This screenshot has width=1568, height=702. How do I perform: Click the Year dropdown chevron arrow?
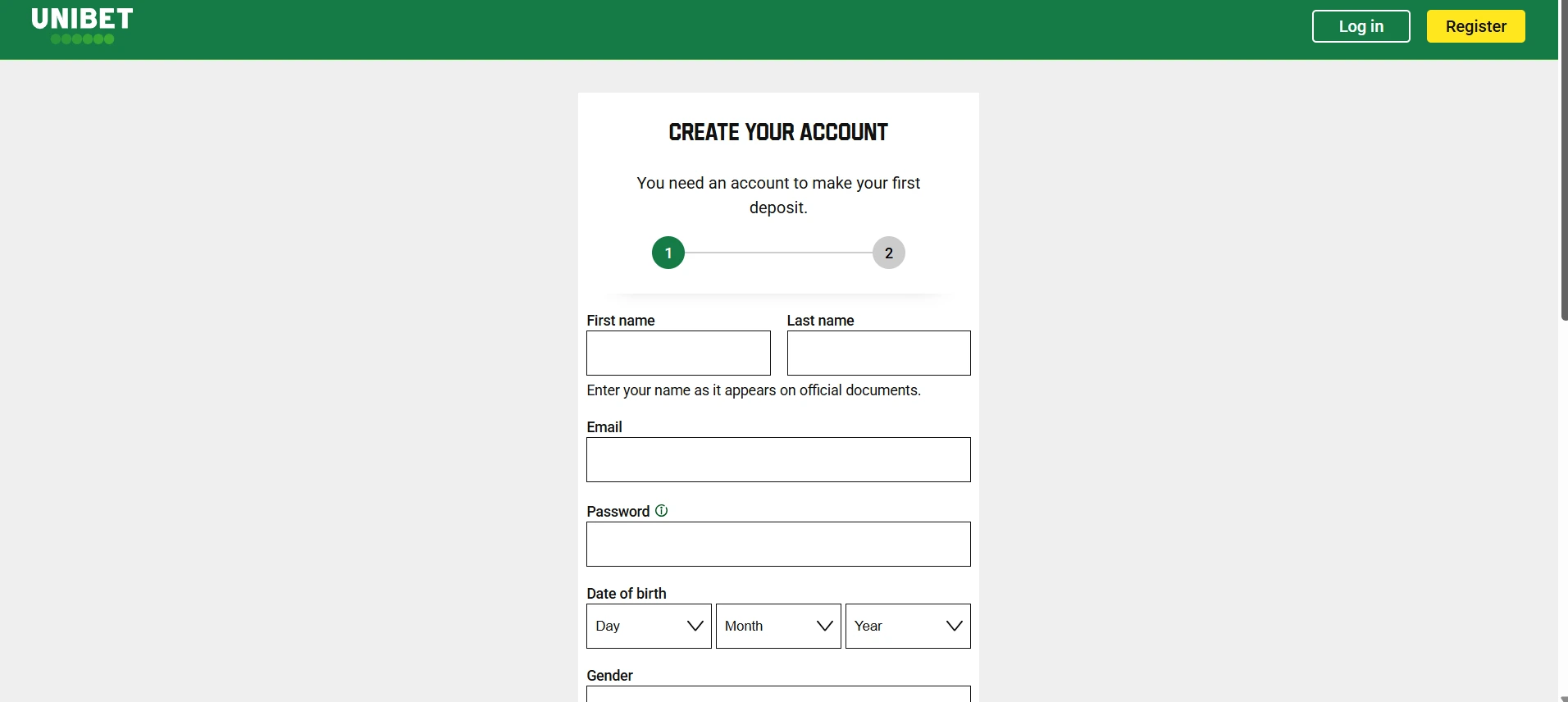point(954,626)
